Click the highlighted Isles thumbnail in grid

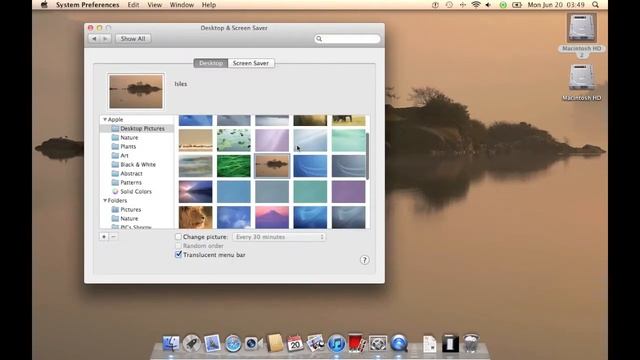[x=272, y=166]
